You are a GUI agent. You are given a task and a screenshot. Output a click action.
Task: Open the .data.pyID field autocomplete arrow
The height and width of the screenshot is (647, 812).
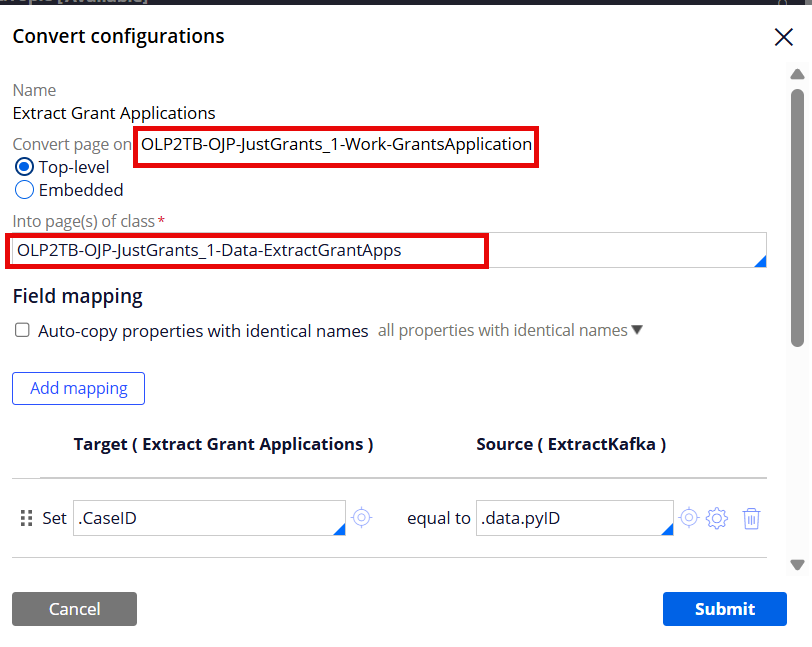667,529
